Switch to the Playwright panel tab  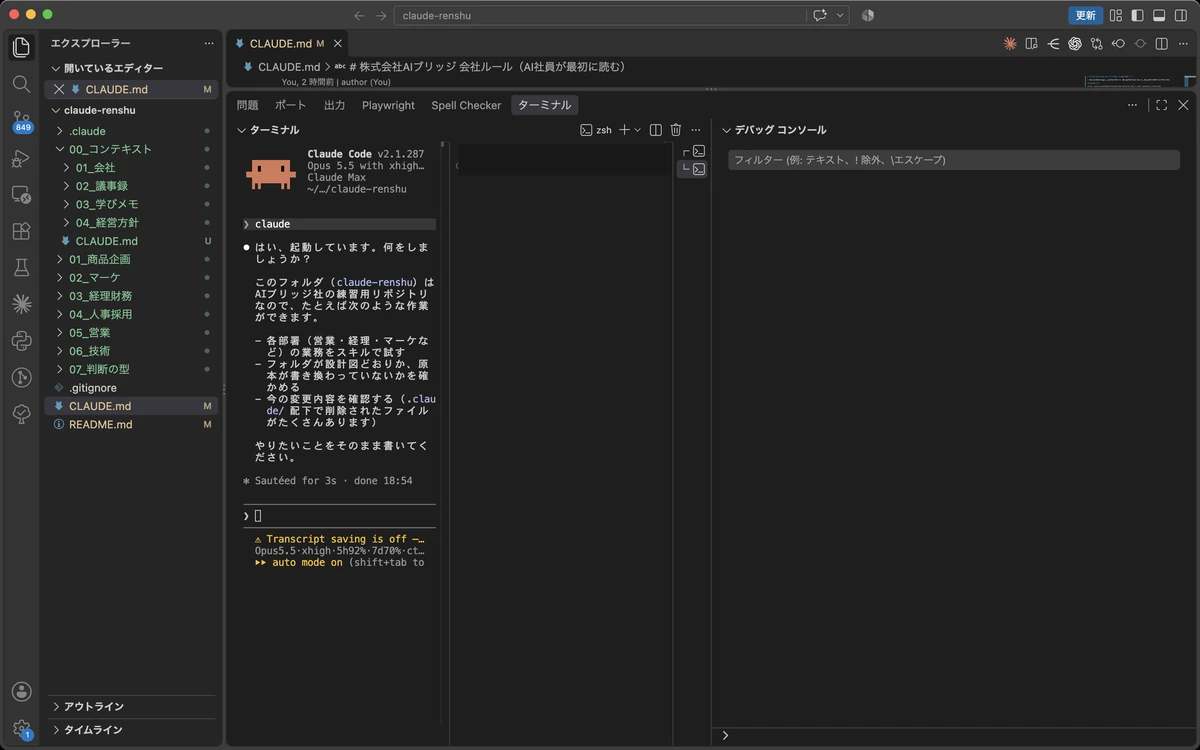click(388, 105)
